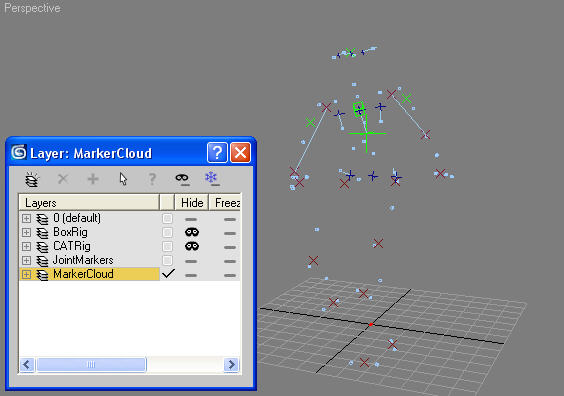Click the Add Selected Objects plus icon

click(x=93, y=179)
